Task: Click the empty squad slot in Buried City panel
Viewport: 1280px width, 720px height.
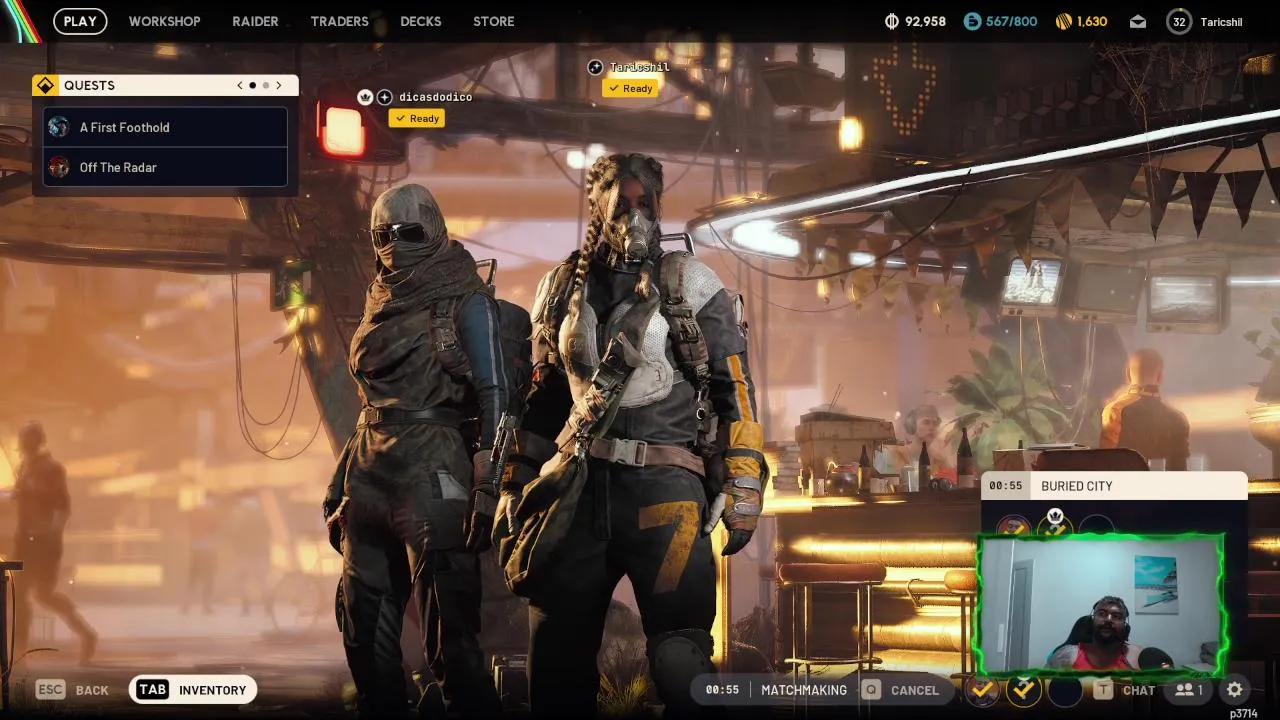Action: point(1097,525)
